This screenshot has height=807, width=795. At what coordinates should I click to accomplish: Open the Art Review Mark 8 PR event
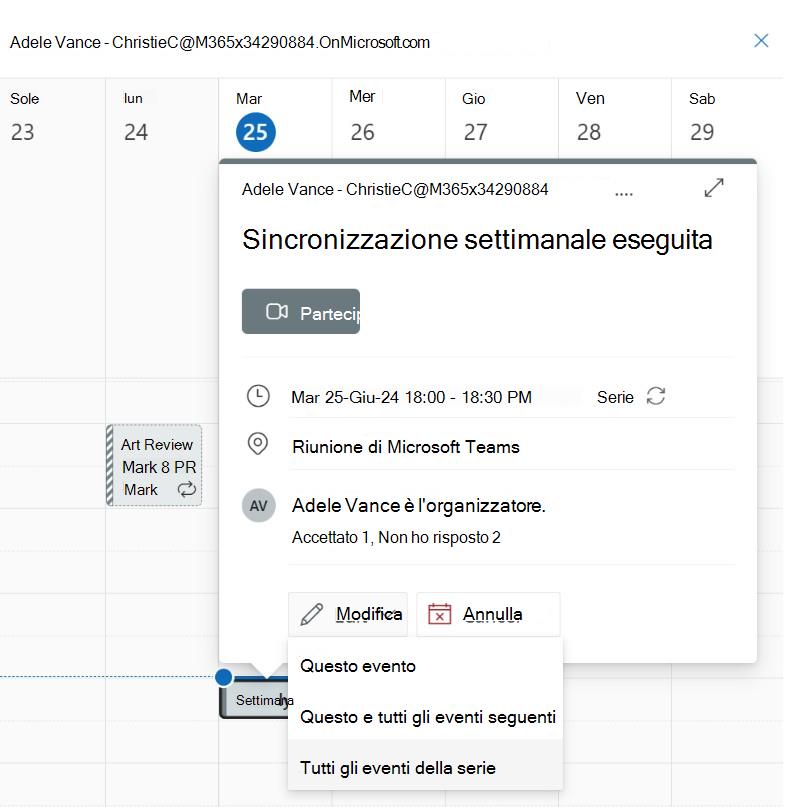(154, 465)
